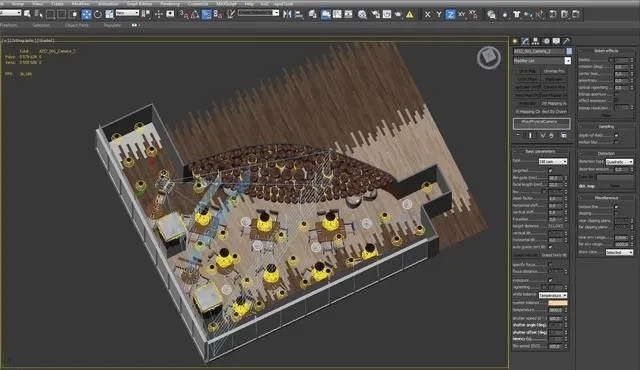Toggle the clipping checkbox

click(x=616, y=213)
